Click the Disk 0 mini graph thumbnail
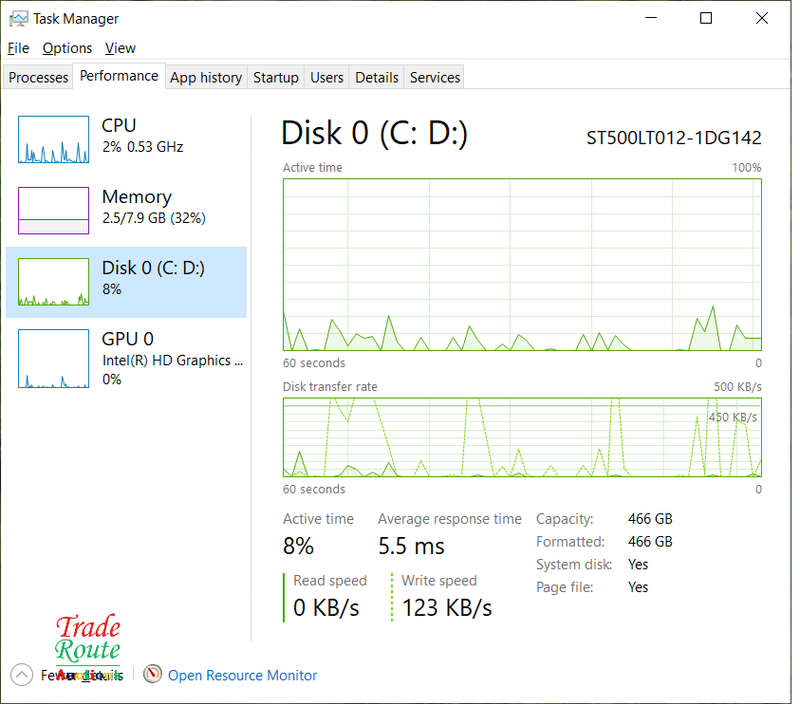The height and width of the screenshot is (704, 800). click(53, 282)
